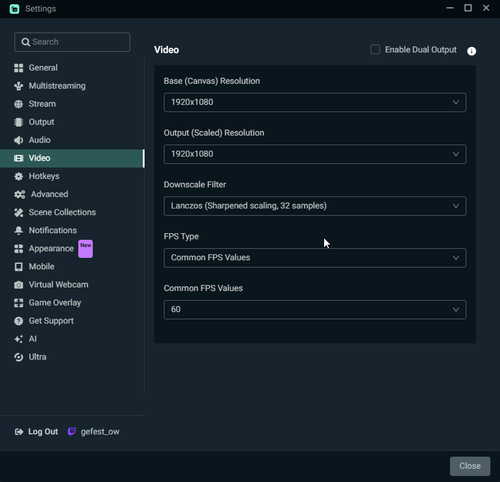This screenshot has width=500, height=482.
Task: Click the Virtual Webcam camera icon
Action: tap(19, 285)
